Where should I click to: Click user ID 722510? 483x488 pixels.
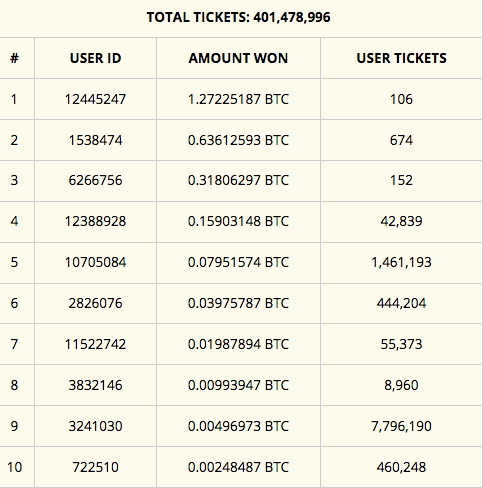click(x=95, y=467)
